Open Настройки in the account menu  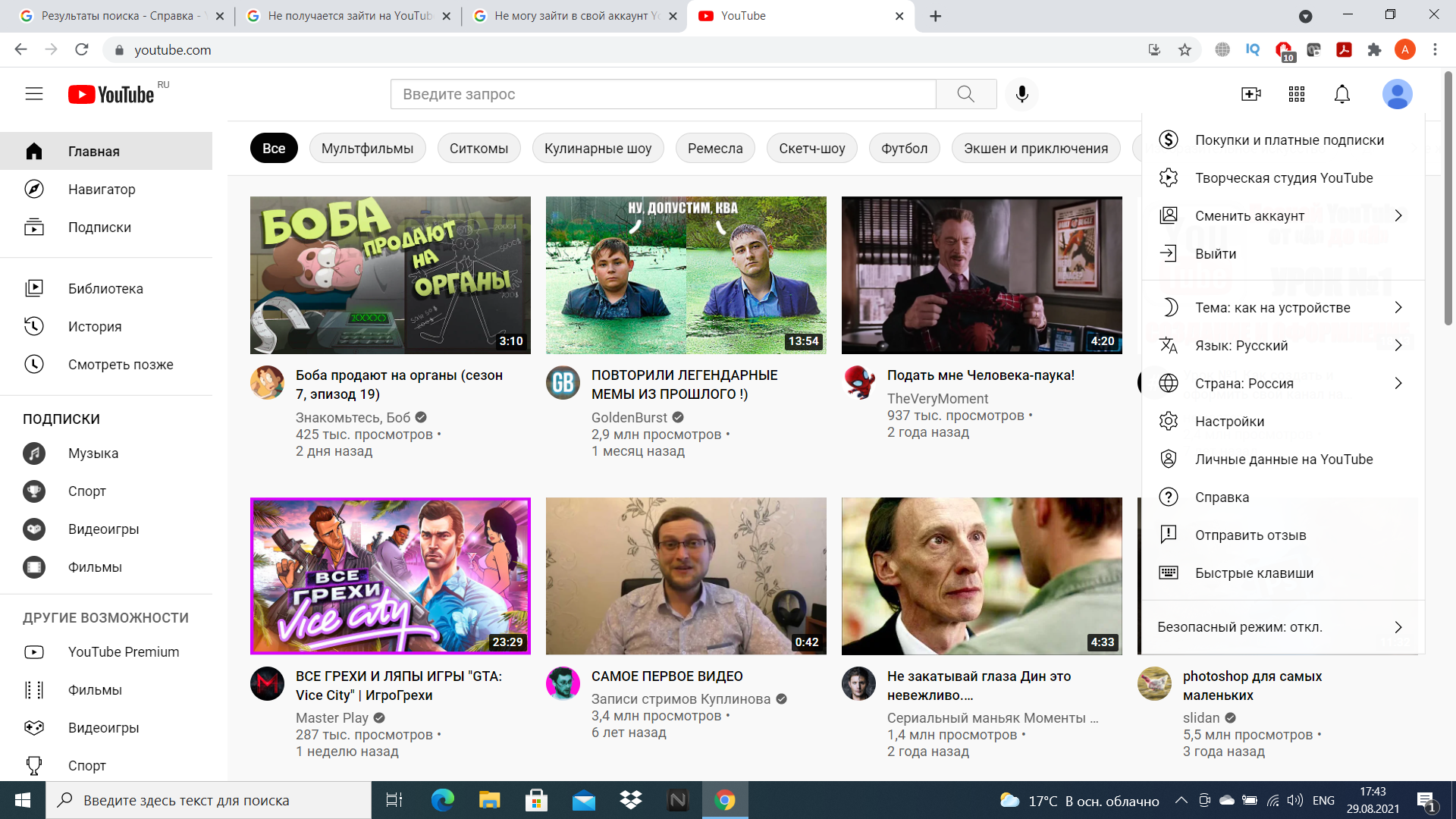(1229, 421)
